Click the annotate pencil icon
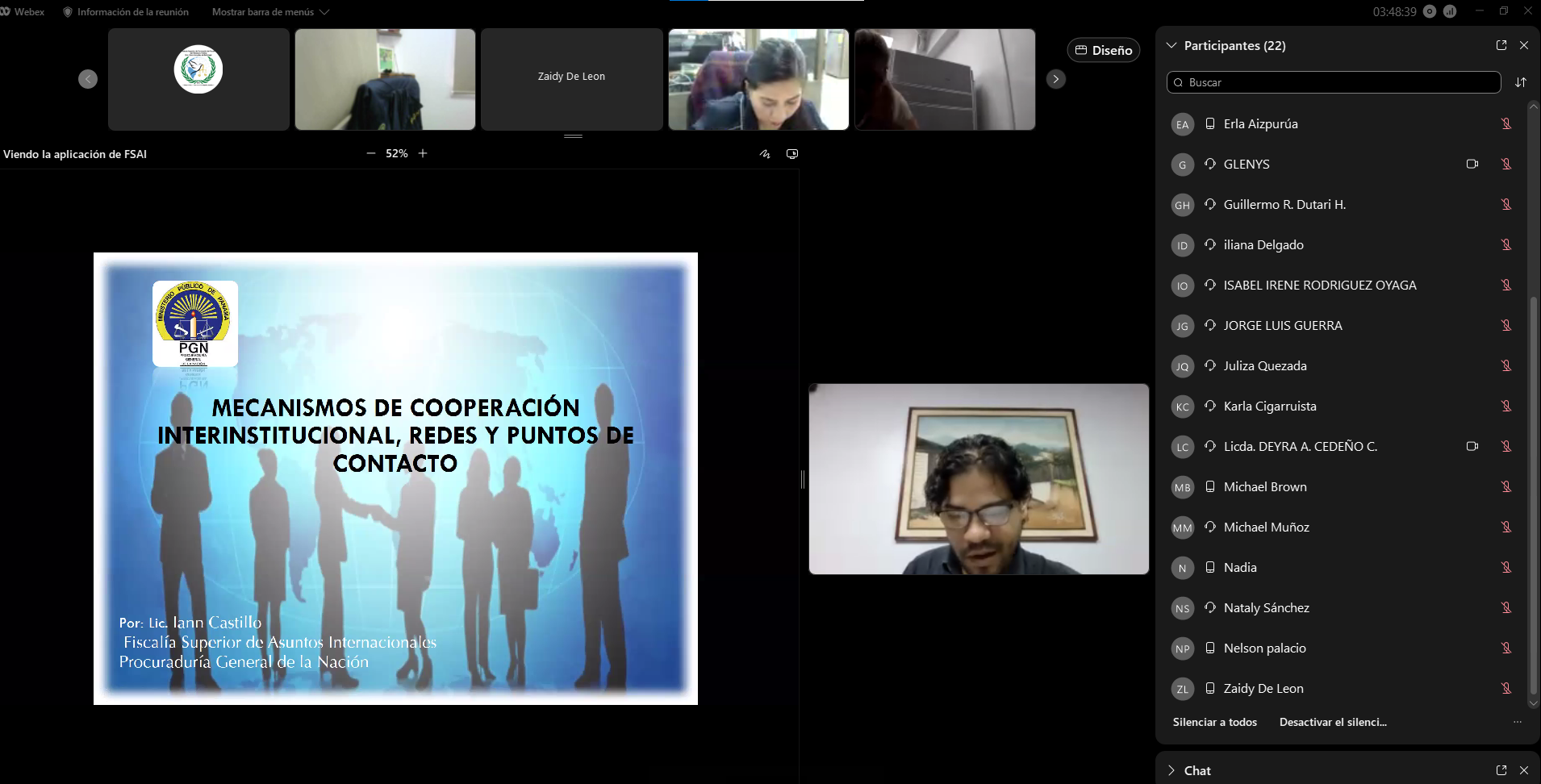This screenshot has height=784, width=1541. pos(765,154)
